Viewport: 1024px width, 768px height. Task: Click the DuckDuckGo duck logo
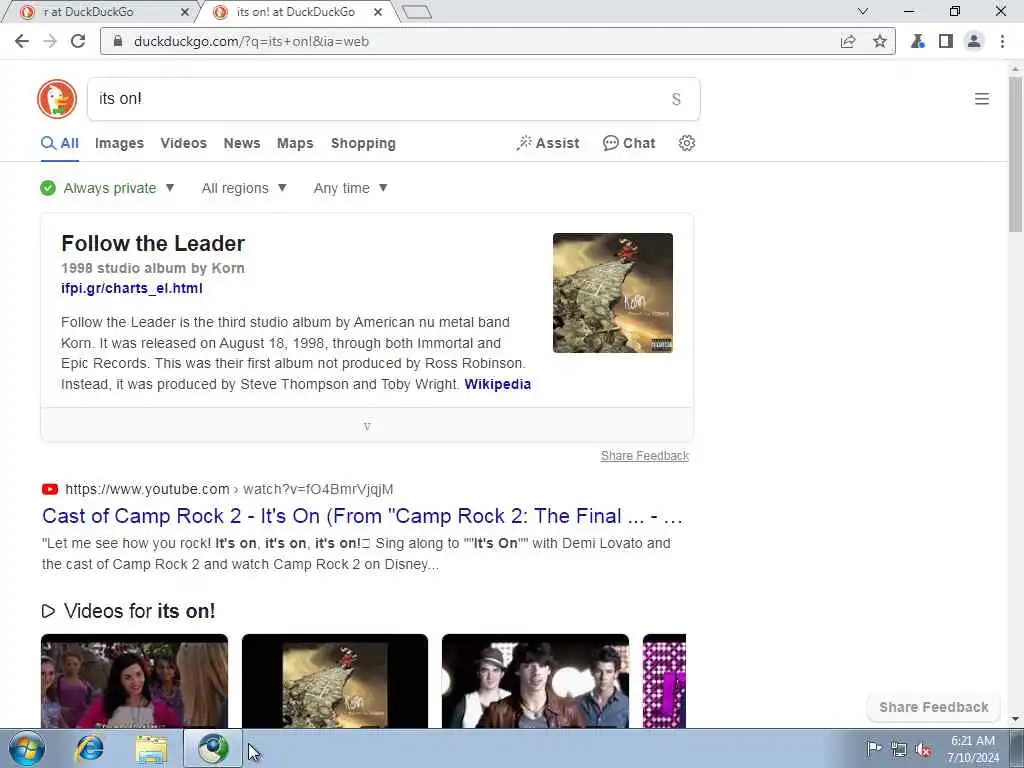[x=57, y=99]
